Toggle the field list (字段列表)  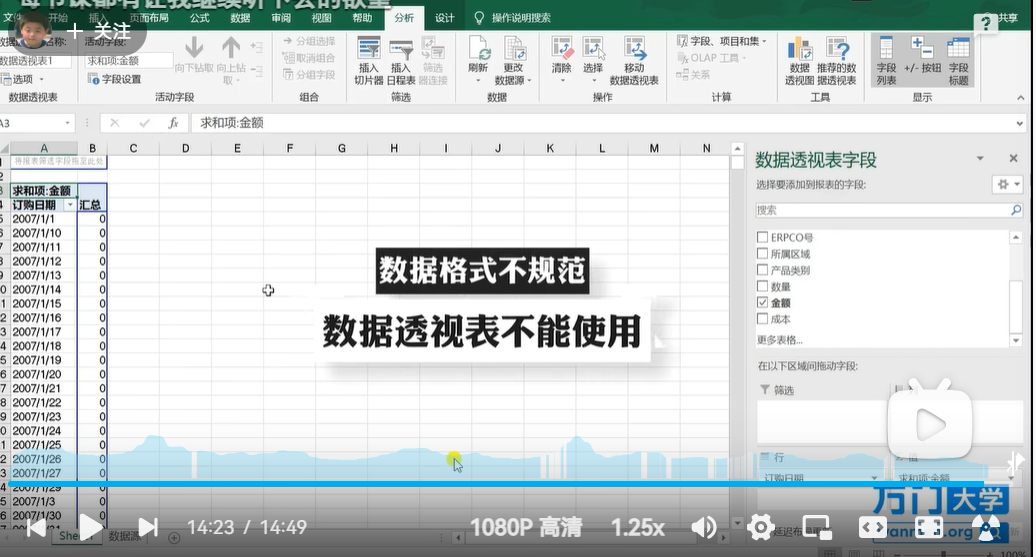click(x=886, y=61)
